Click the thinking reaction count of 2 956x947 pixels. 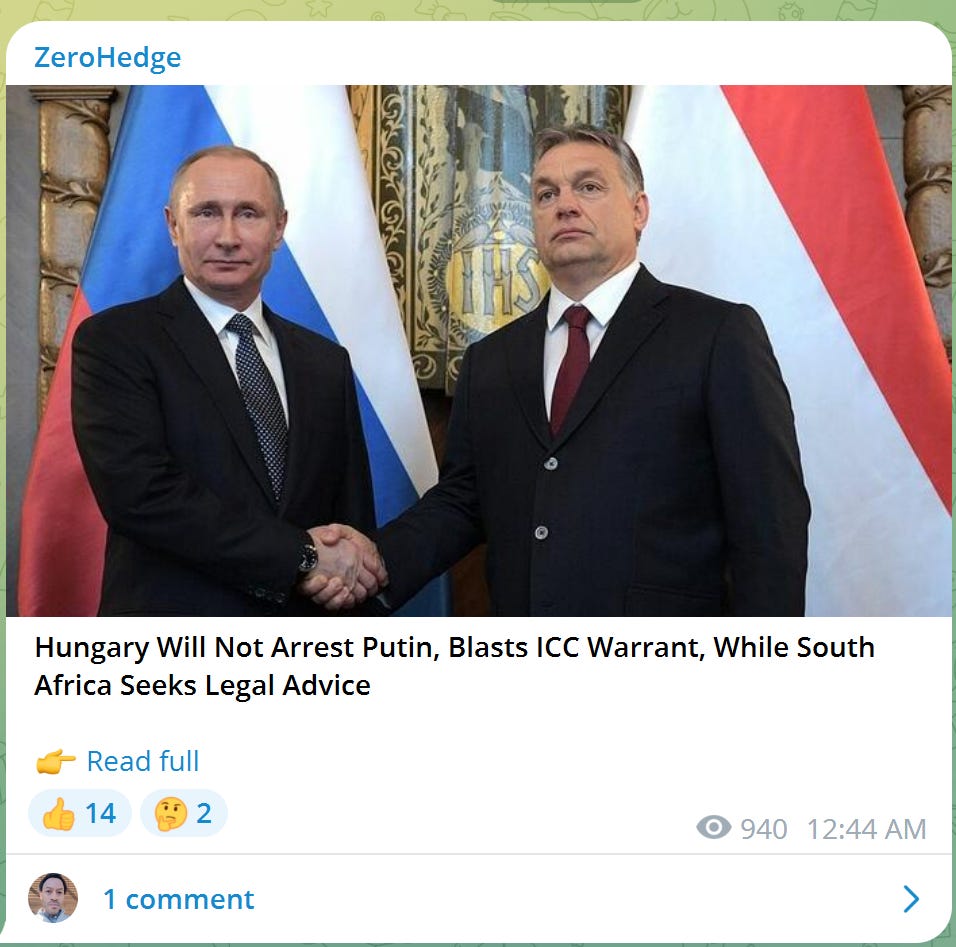(x=204, y=813)
